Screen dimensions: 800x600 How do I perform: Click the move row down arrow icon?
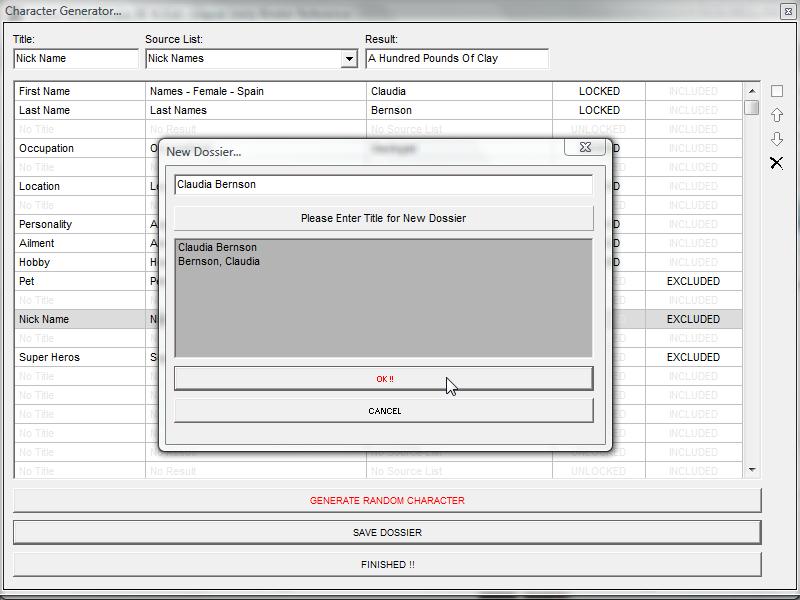pos(776,139)
